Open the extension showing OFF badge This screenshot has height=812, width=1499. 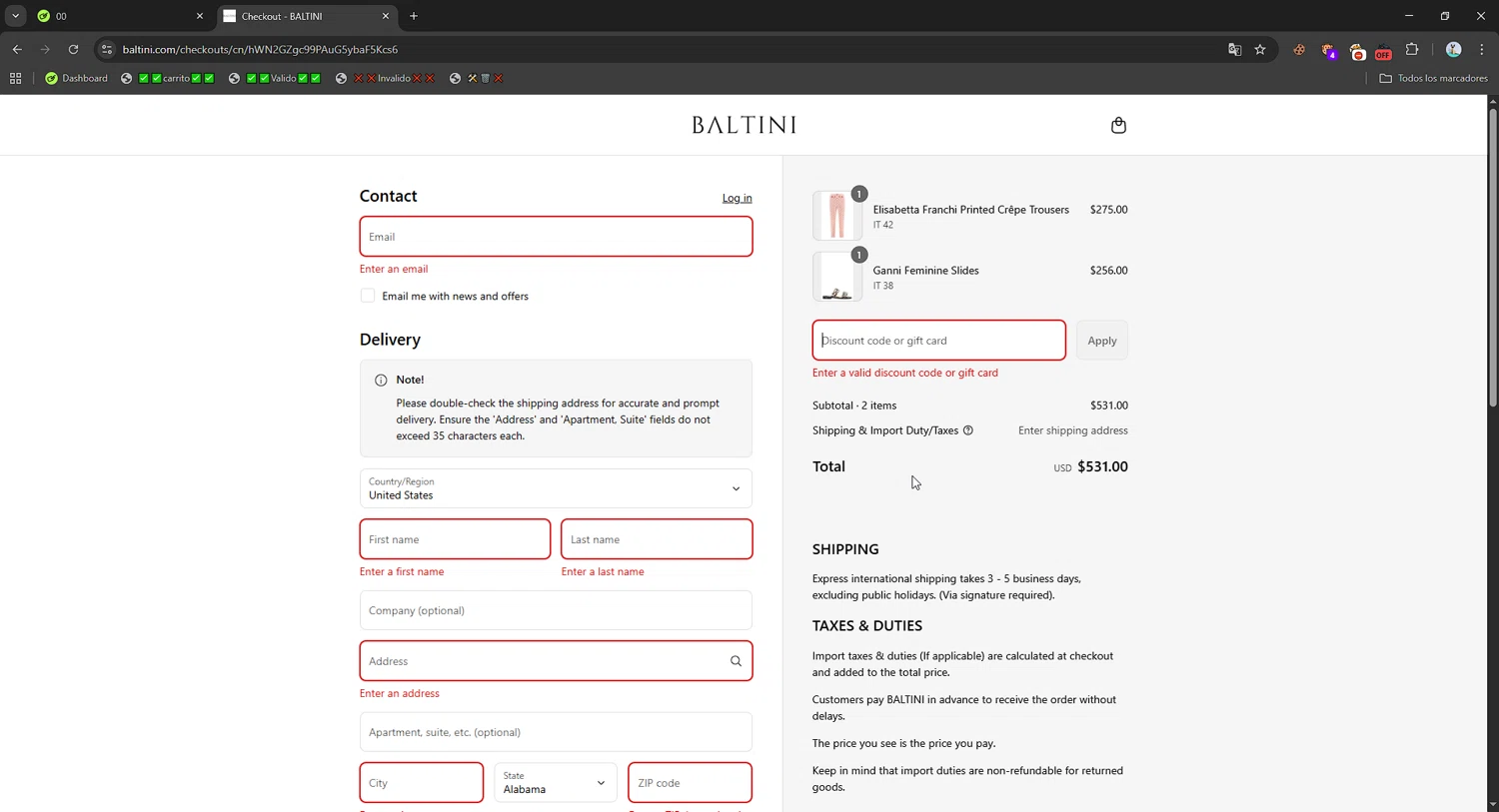tap(1384, 50)
